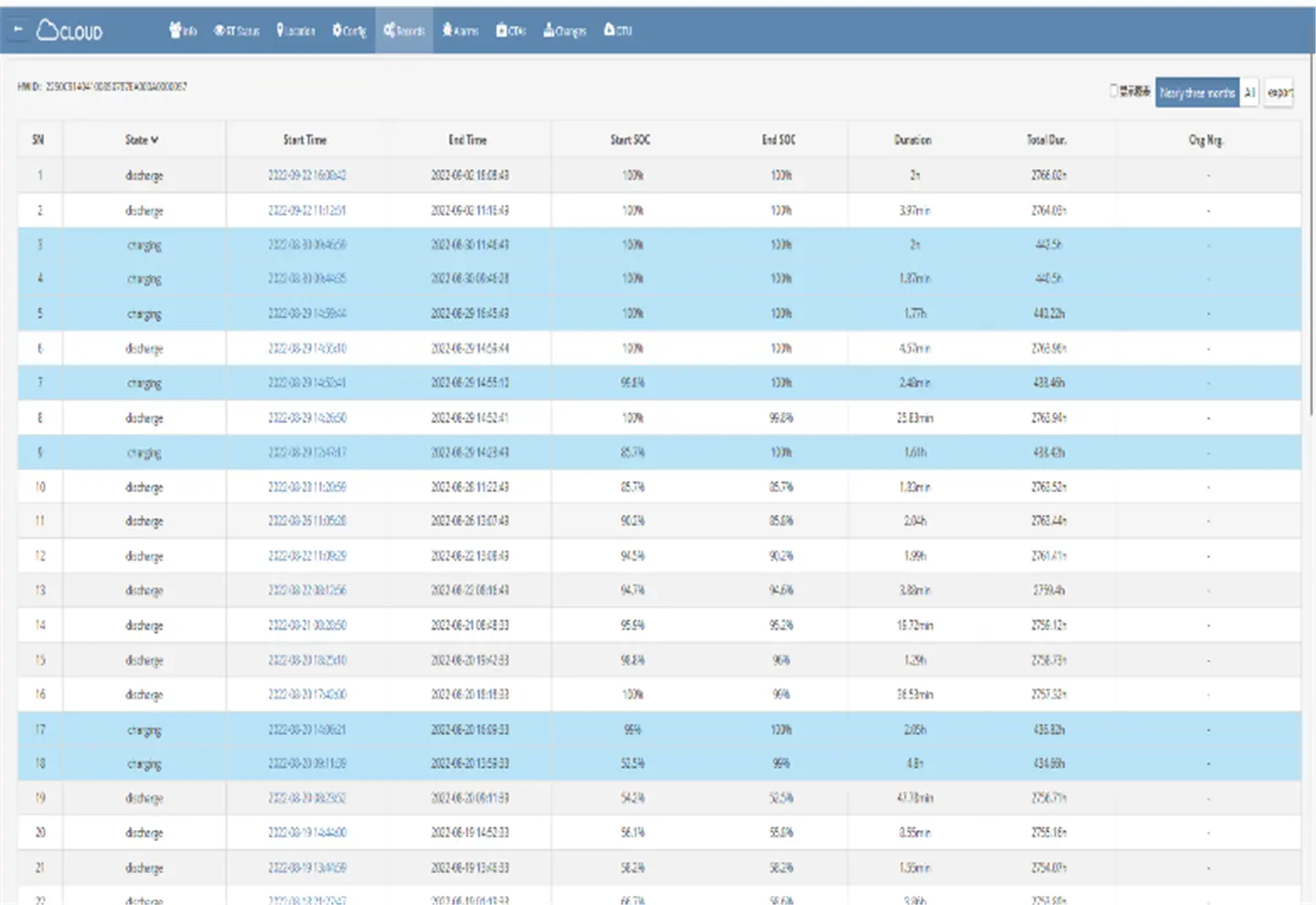Click the Total Dur. column header
This screenshot has height=905, width=1316.
click(x=1045, y=140)
